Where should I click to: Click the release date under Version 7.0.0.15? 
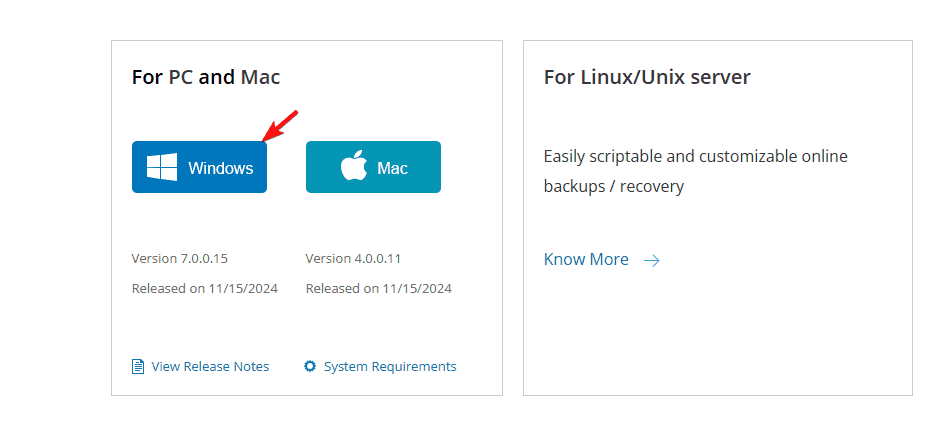point(205,289)
